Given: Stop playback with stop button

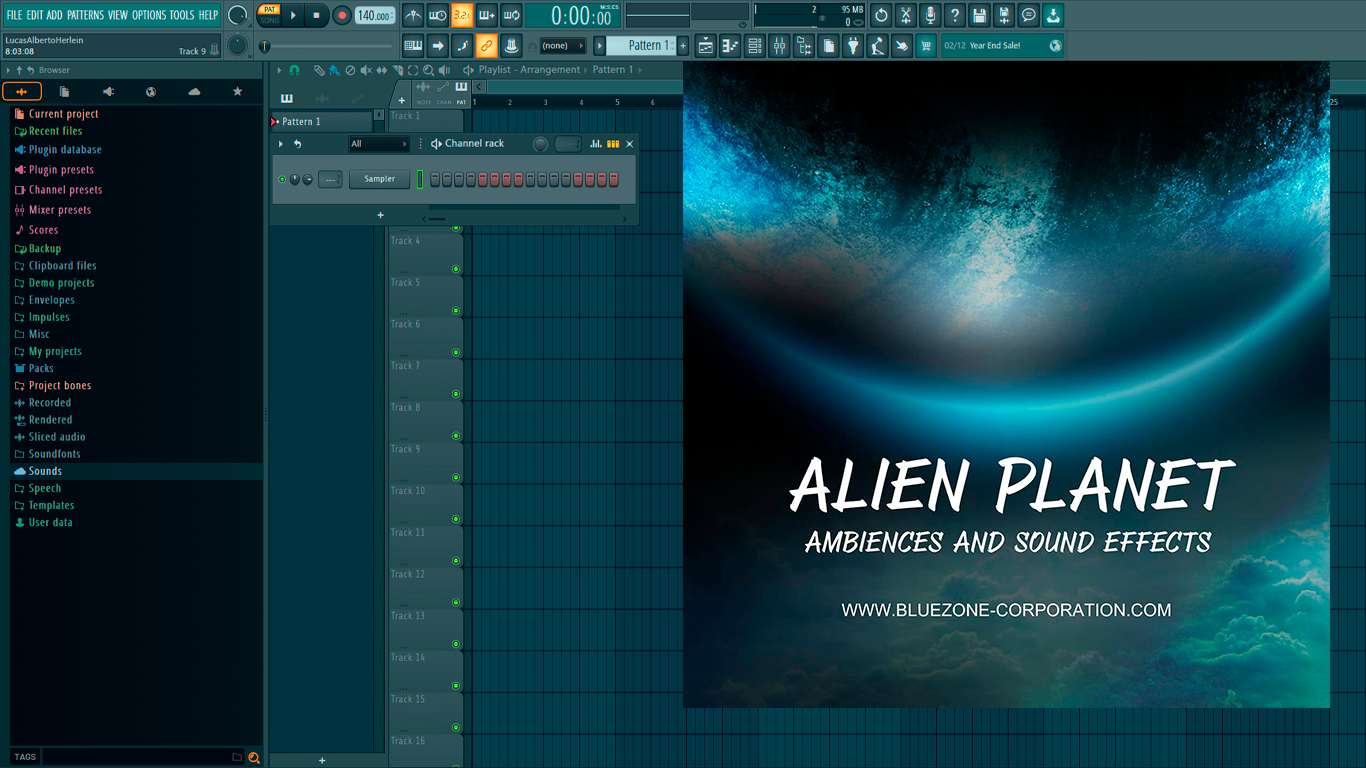Looking at the screenshot, I should 317,15.
